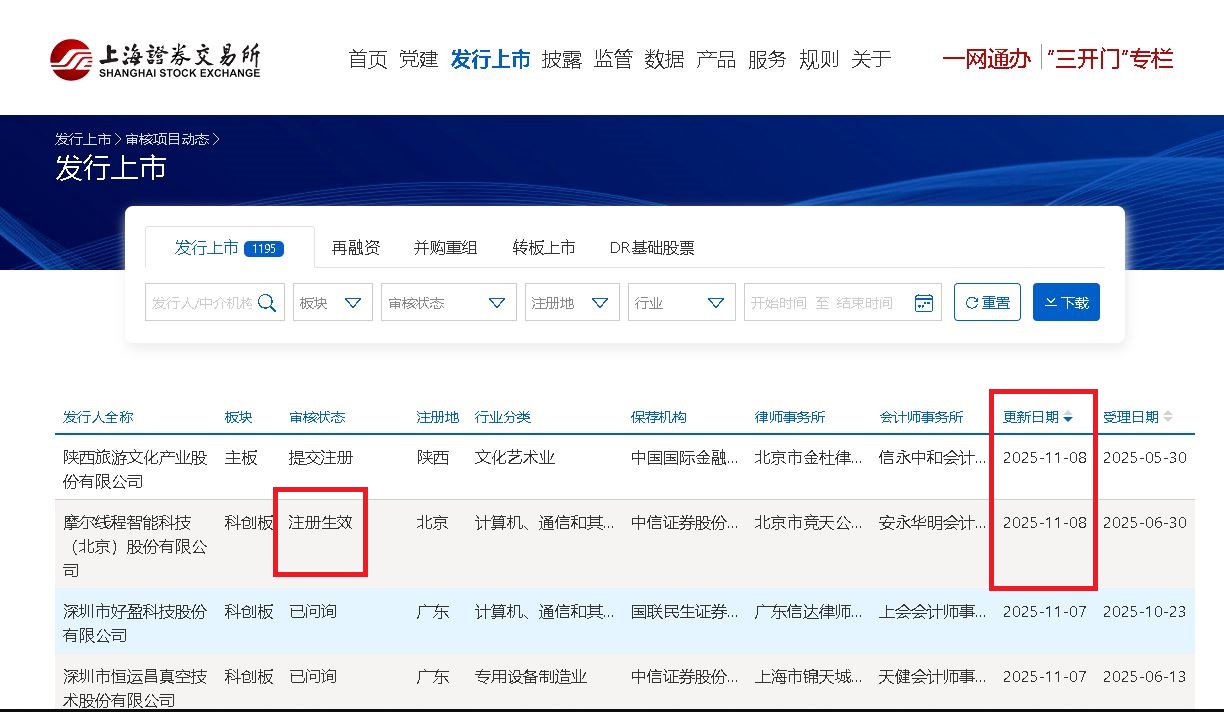1224x712 pixels.
Task: Open 披露 in the top navigation
Action: pyautogui.click(x=561, y=59)
